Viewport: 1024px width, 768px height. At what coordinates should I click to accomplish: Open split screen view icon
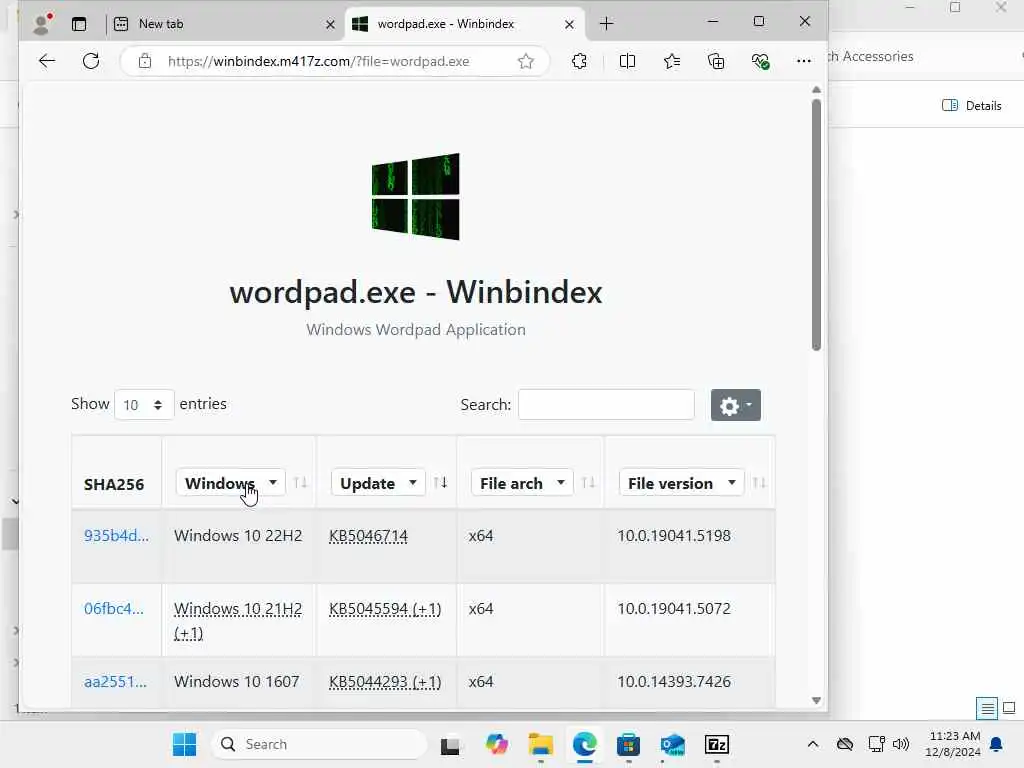pos(627,61)
